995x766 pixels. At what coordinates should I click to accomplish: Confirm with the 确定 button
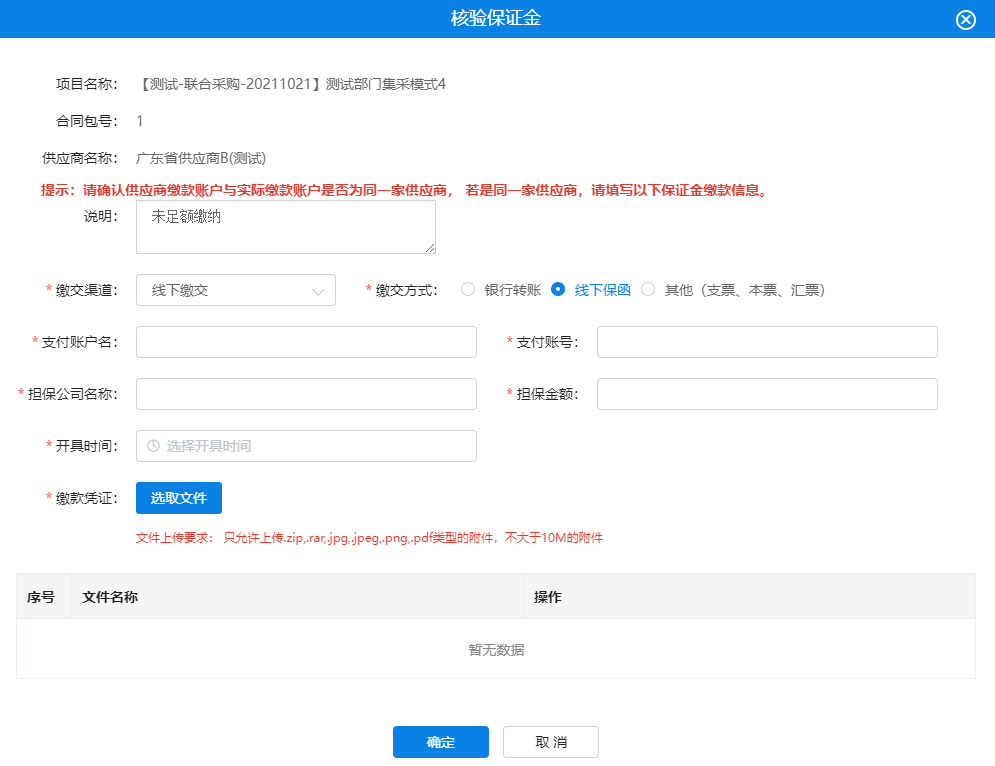(441, 742)
